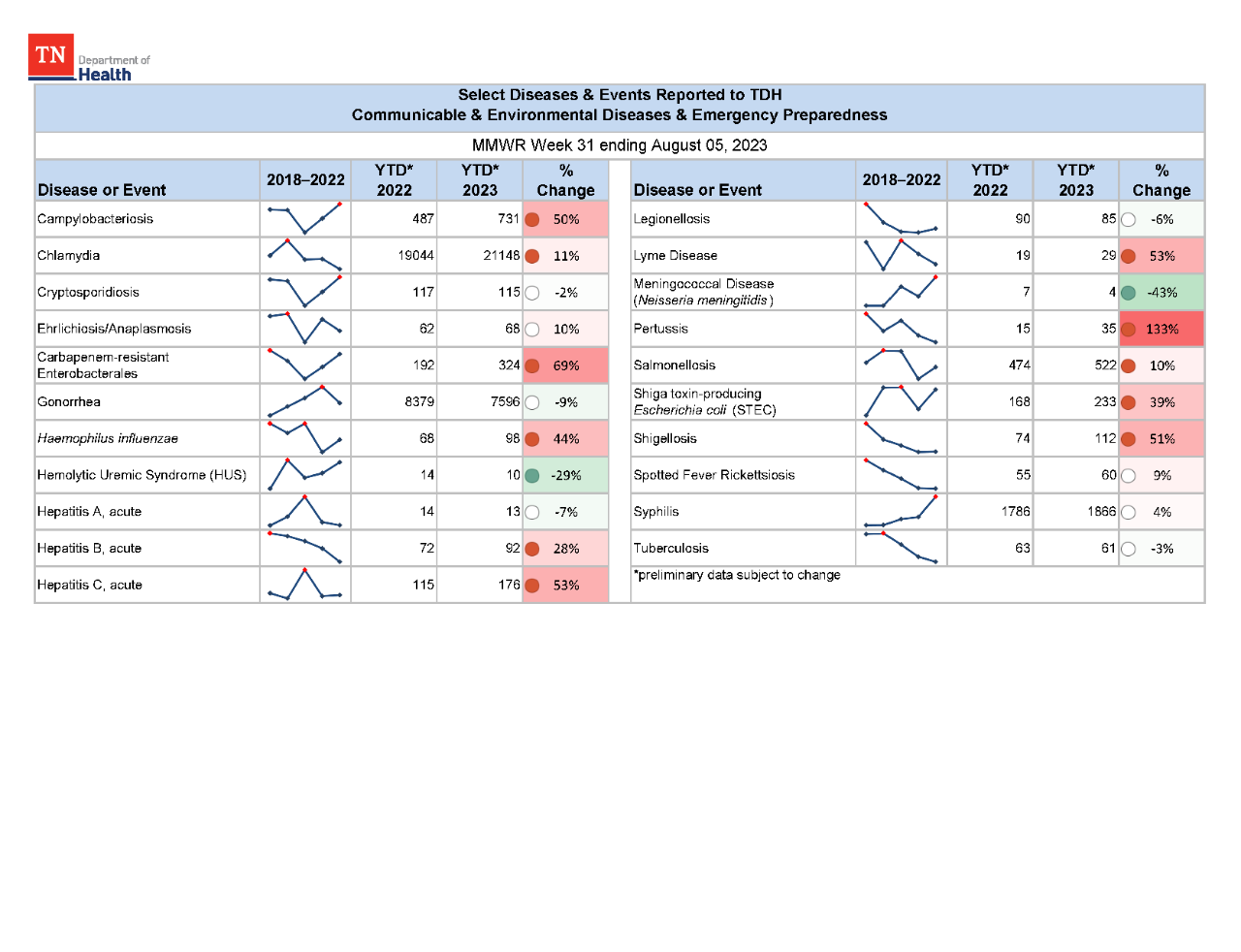Image resolution: width=1241 pixels, height=952 pixels.
Task: Click the green dot in Meningococcal Disease row
Action: [x=1129, y=293]
